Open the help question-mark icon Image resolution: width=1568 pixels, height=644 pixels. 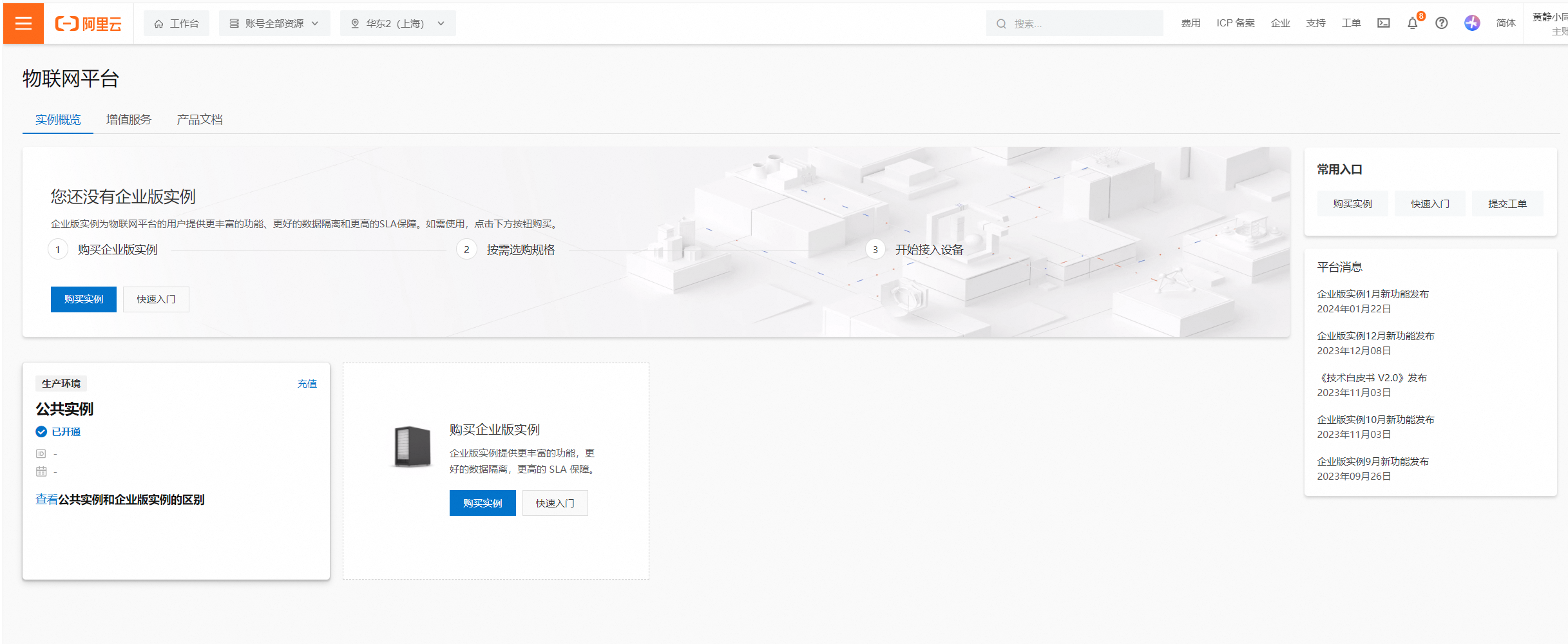coord(1442,23)
